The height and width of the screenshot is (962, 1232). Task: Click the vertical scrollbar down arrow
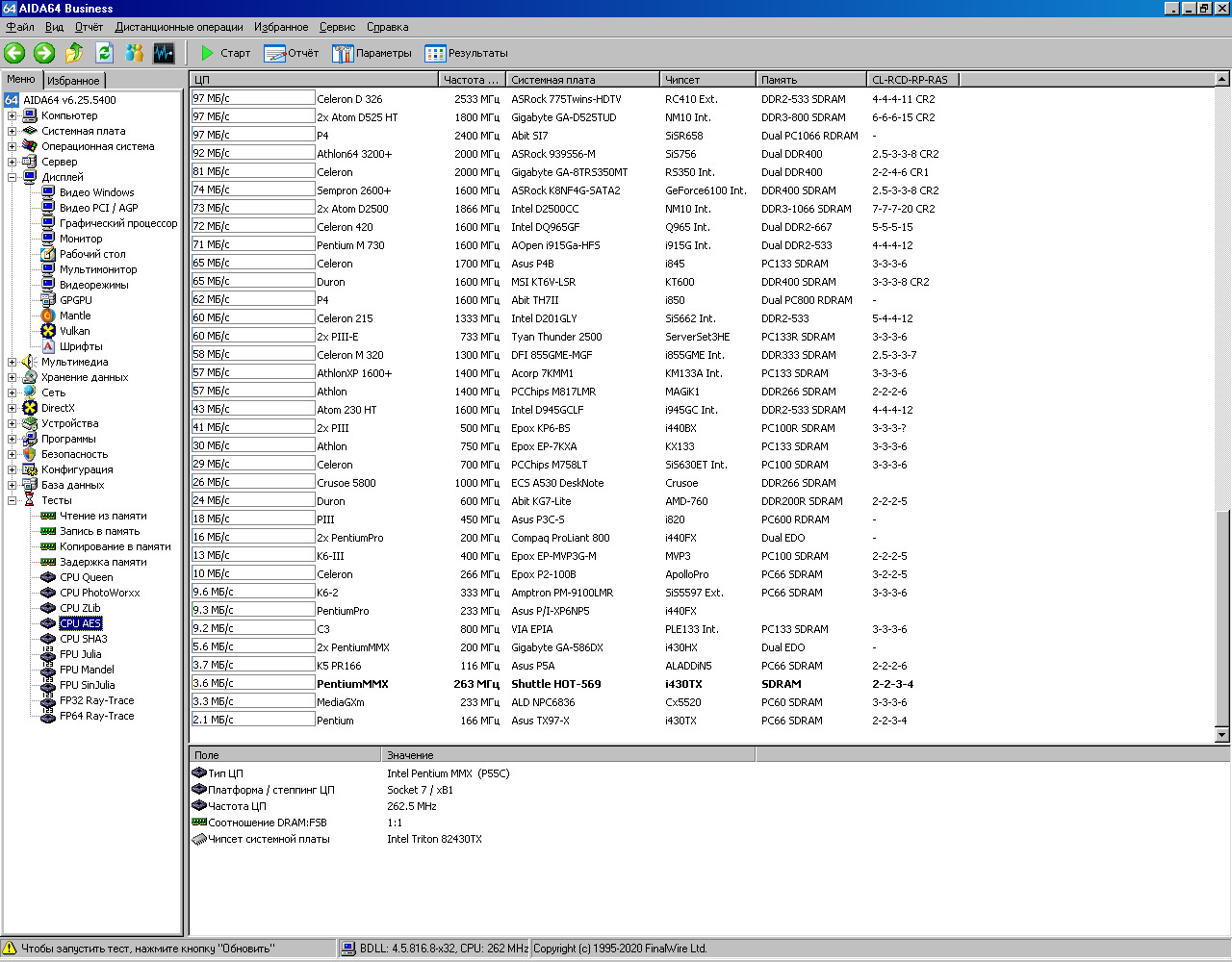click(x=1222, y=735)
